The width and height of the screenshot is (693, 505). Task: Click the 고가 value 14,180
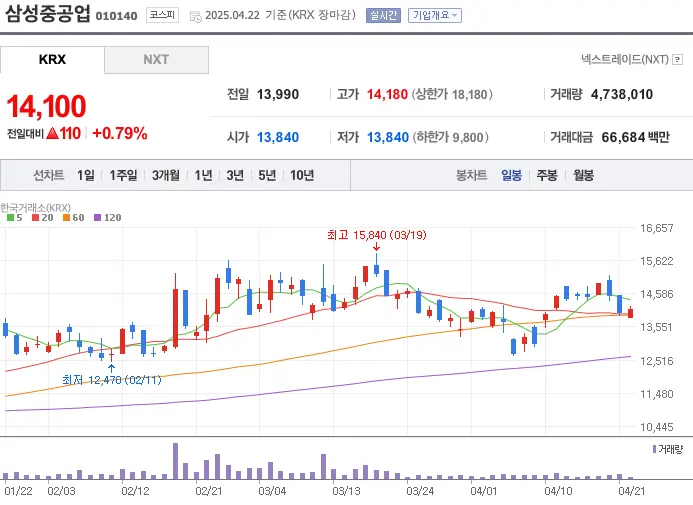pos(387,94)
